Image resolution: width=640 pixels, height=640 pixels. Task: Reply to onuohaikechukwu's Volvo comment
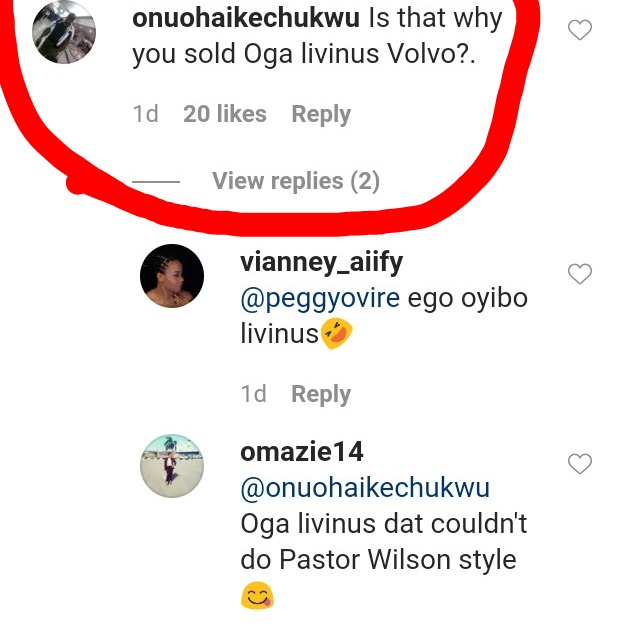click(x=320, y=115)
